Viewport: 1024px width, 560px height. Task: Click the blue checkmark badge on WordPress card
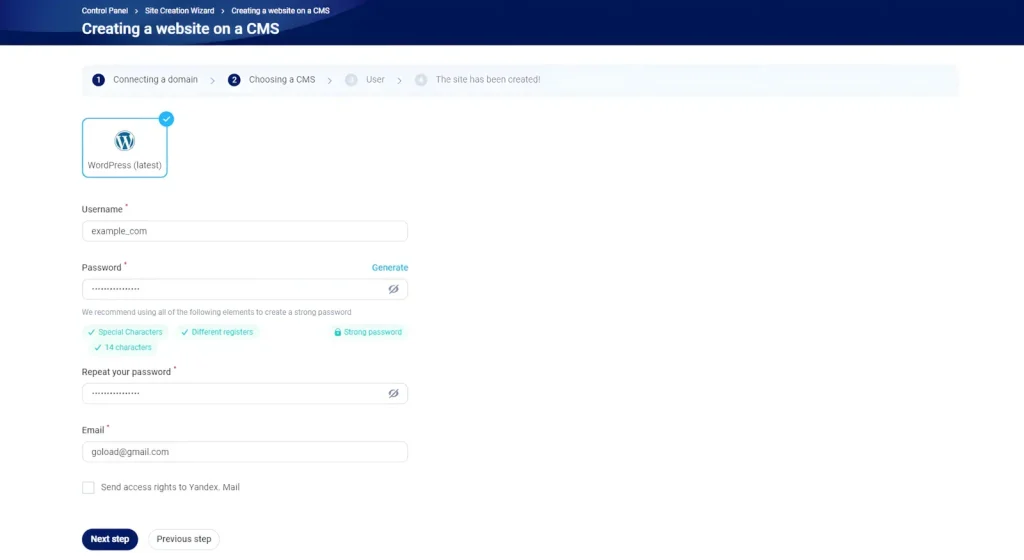167,119
